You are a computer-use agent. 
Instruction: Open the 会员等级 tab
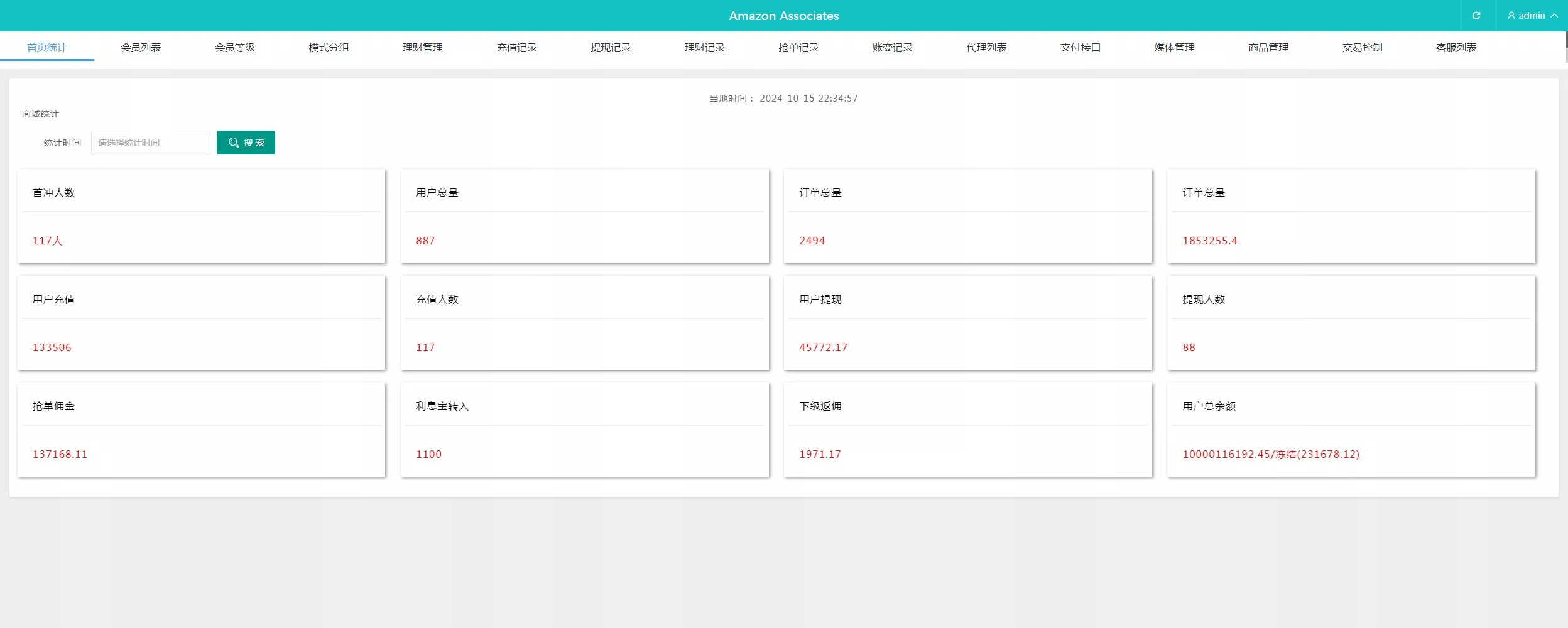tap(235, 48)
